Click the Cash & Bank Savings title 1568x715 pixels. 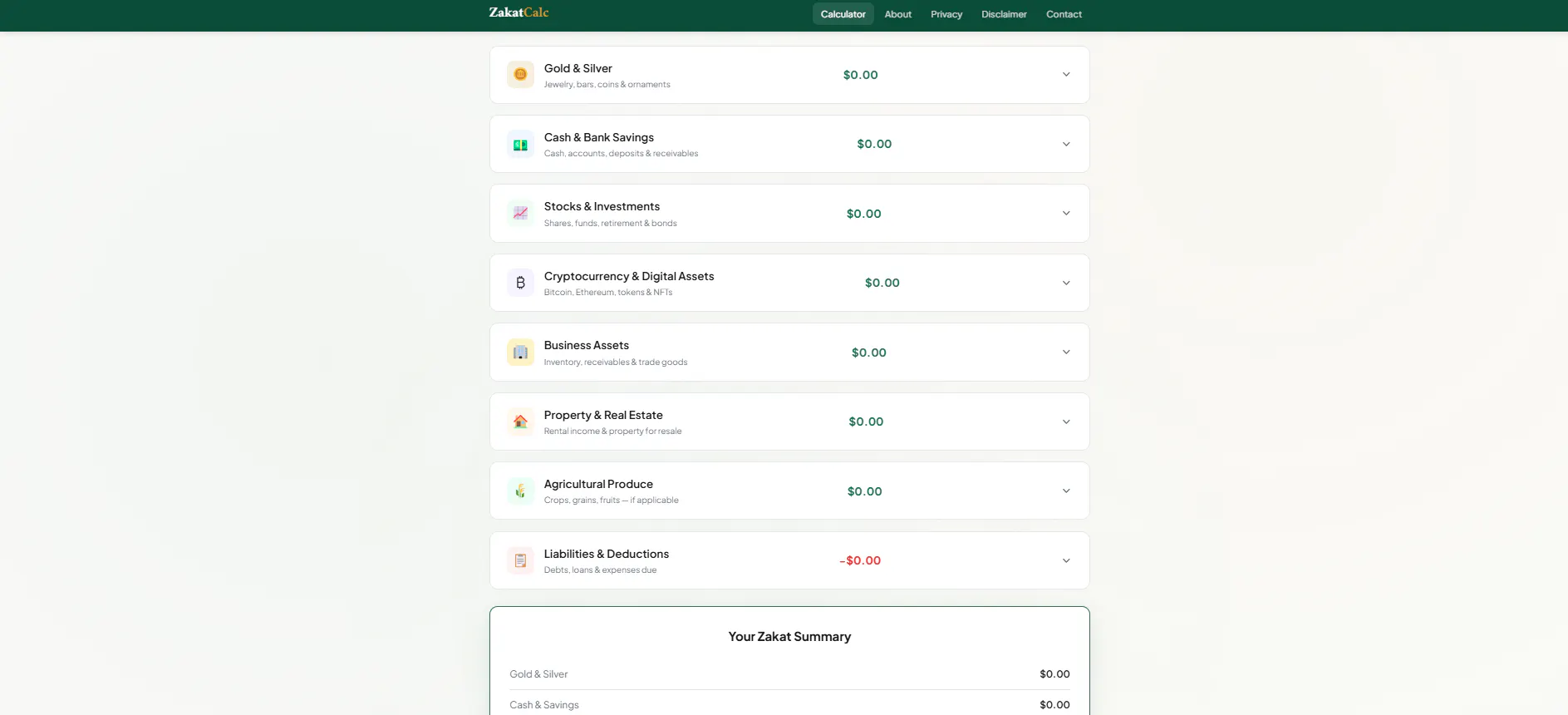[x=599, y=137]
